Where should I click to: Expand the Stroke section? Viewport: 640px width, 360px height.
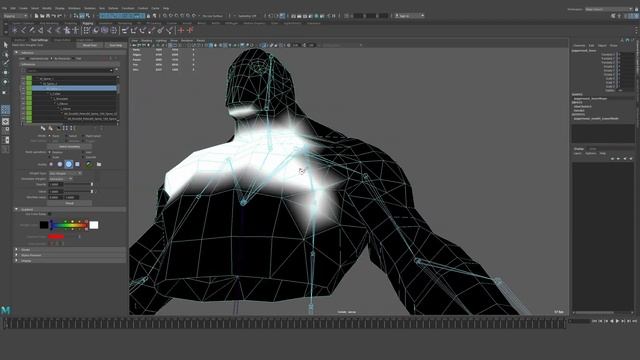[x=16, y=249]
